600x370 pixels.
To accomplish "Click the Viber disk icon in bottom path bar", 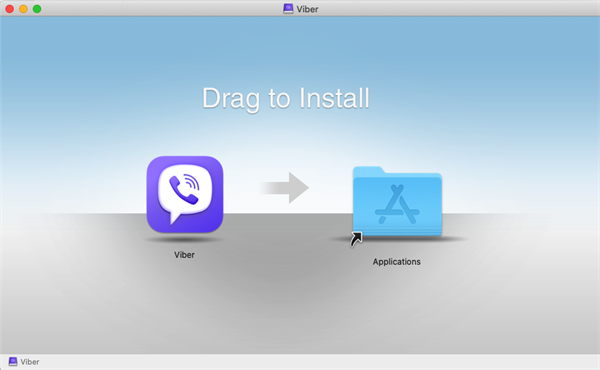I will click(x=13, y=362).
